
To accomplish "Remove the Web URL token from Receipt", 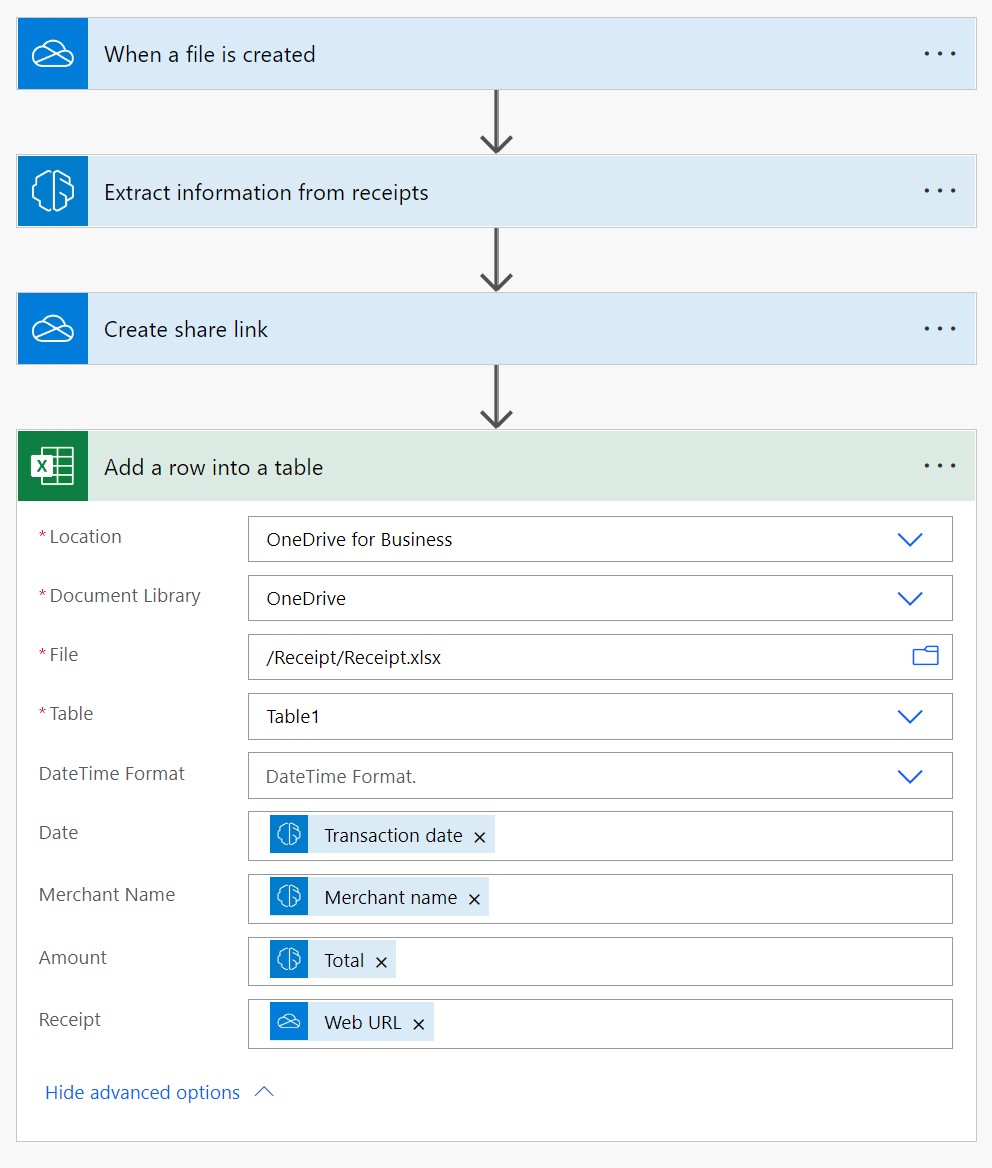I will point(419,1022).
